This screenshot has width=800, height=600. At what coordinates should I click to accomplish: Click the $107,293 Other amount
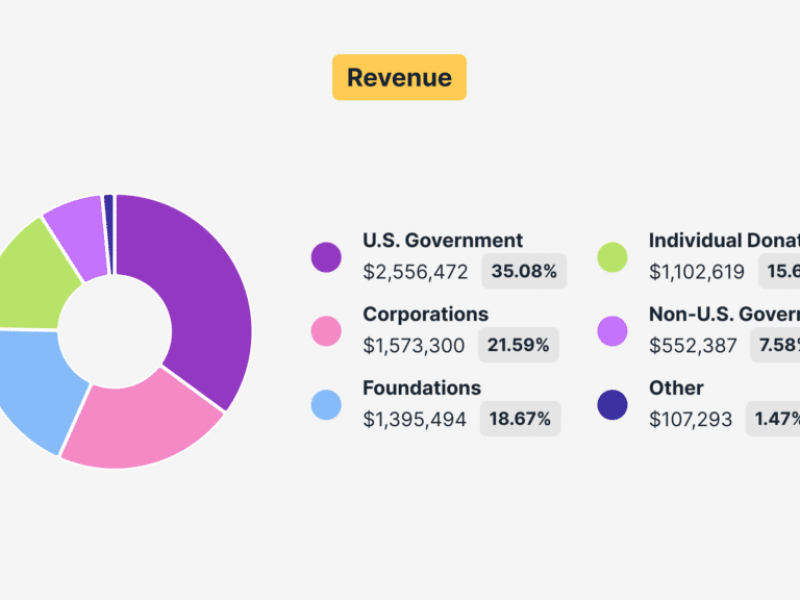pyautogui.click(x=690, y=419)
